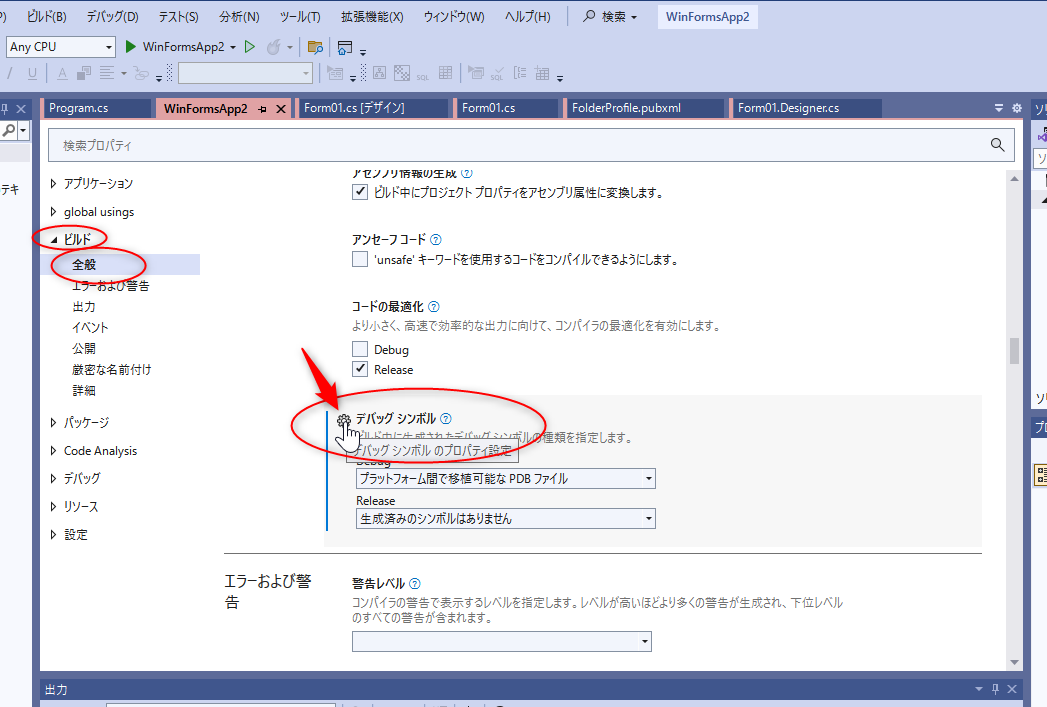1047x707 pixels.
Task: Enable the 'unsafe' keyword code checkbox
Action: point(360,260)
